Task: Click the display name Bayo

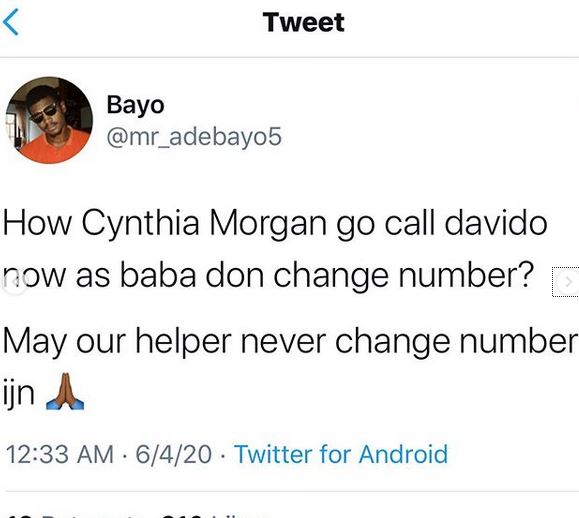Action: (135, 106)
